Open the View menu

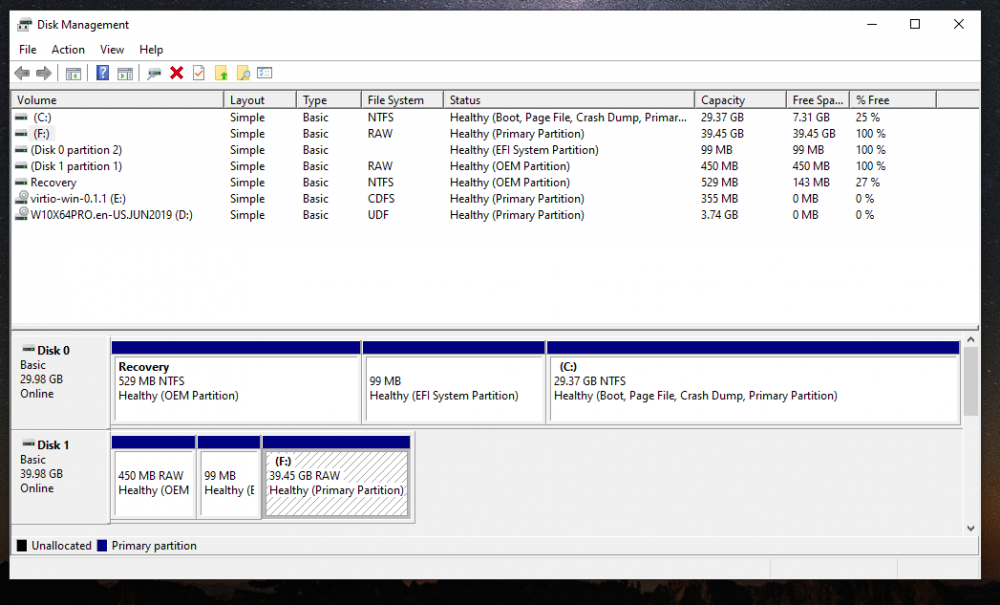coord(112,50)
